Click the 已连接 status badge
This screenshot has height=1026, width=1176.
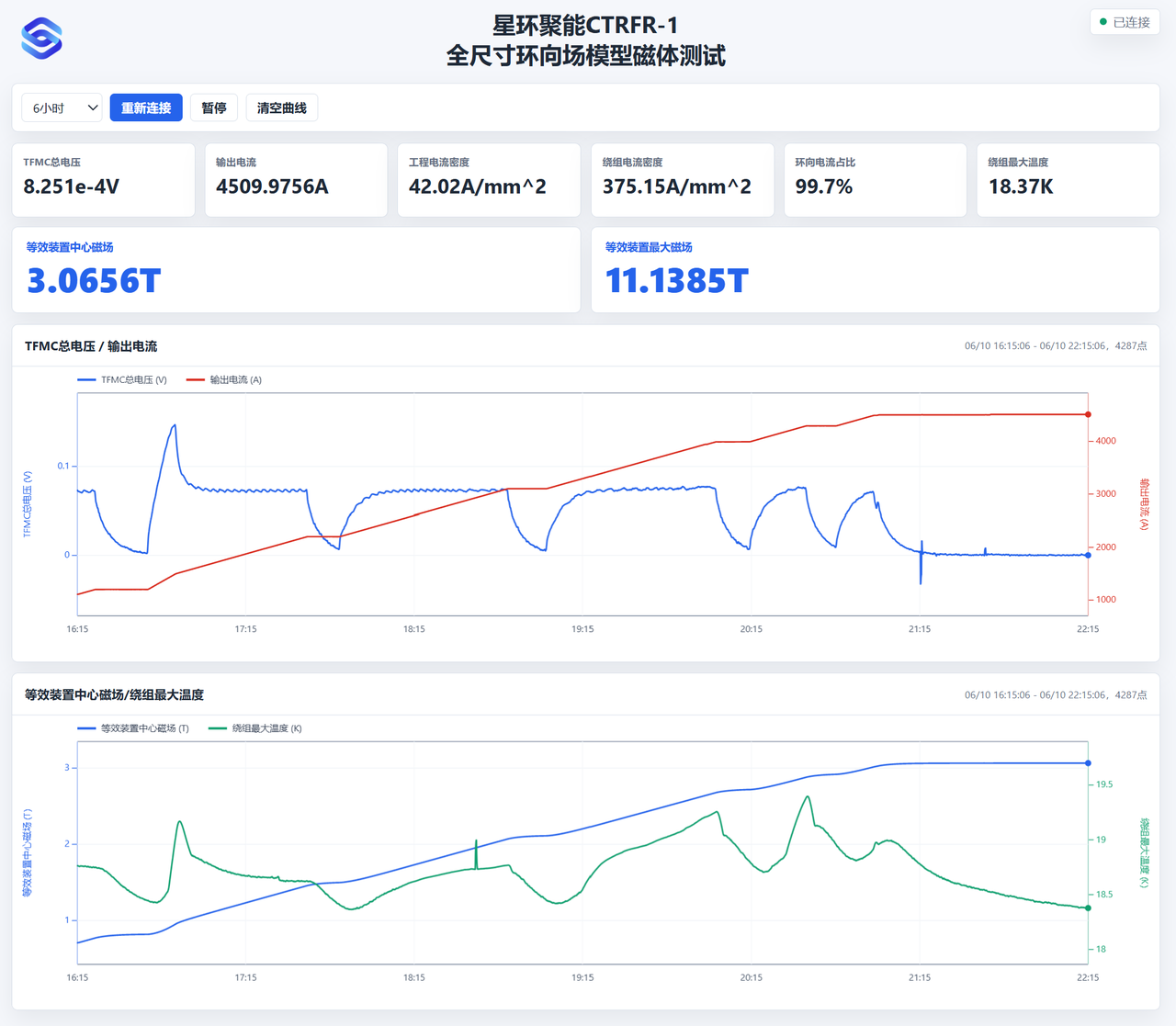[1125, 22]
